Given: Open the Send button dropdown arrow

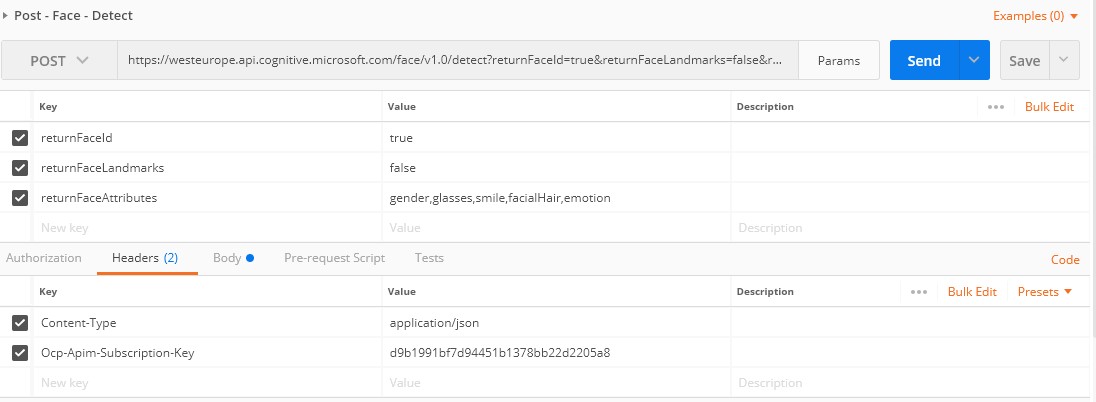Looking at the screenshot, I should click(x=974, y=60).
